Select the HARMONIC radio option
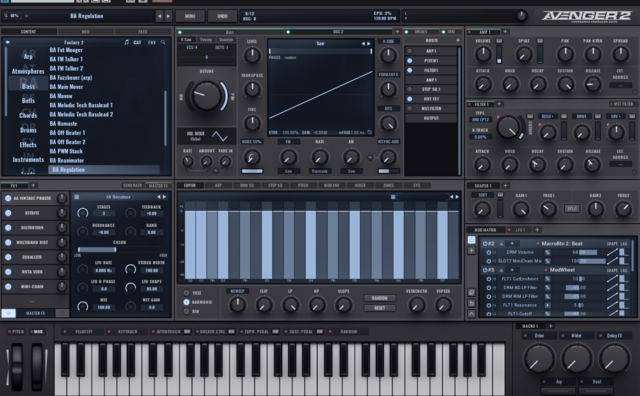Screen dimensions: 640x396 click(x=186, y=302)
